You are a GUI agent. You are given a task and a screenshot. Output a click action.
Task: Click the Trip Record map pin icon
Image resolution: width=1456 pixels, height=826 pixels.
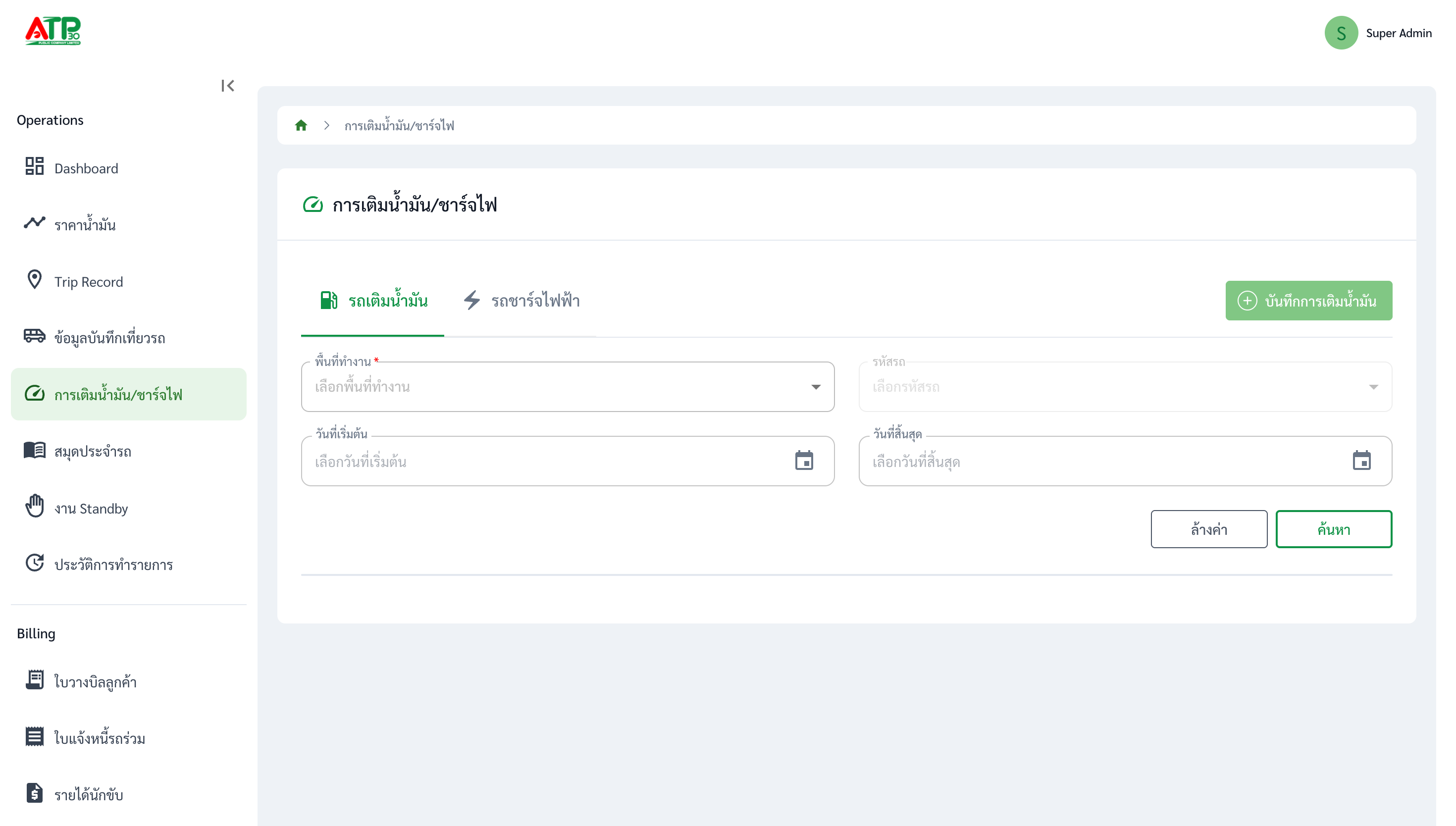[x=35, y=280]
